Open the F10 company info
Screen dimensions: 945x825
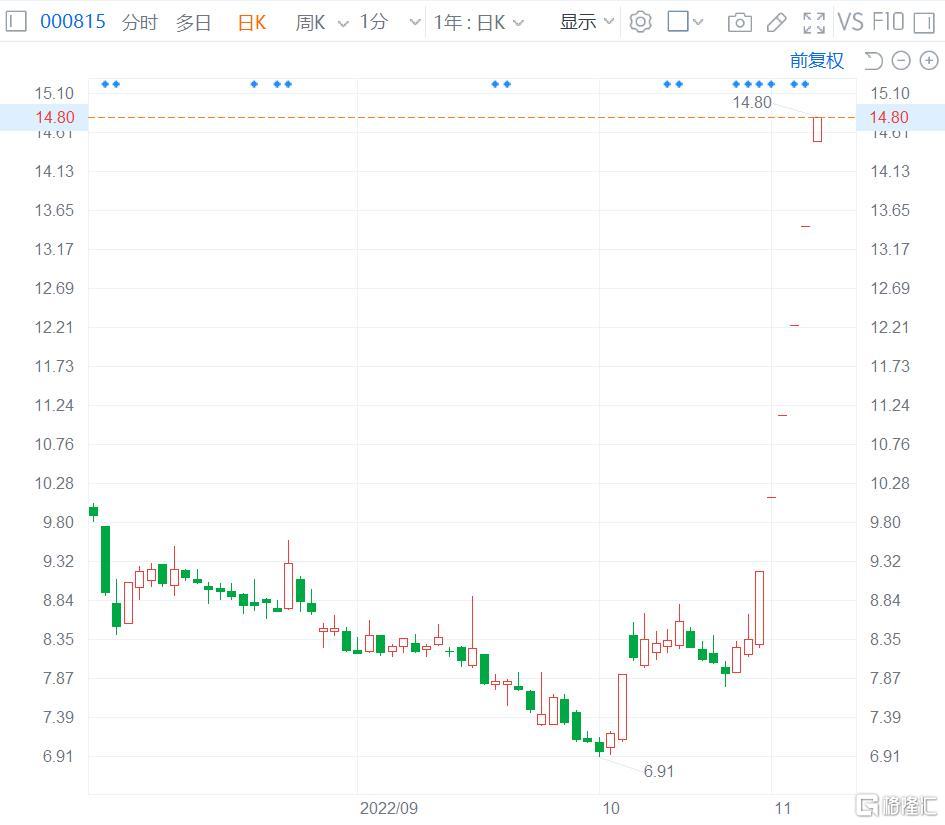click(x=888, y=22)
